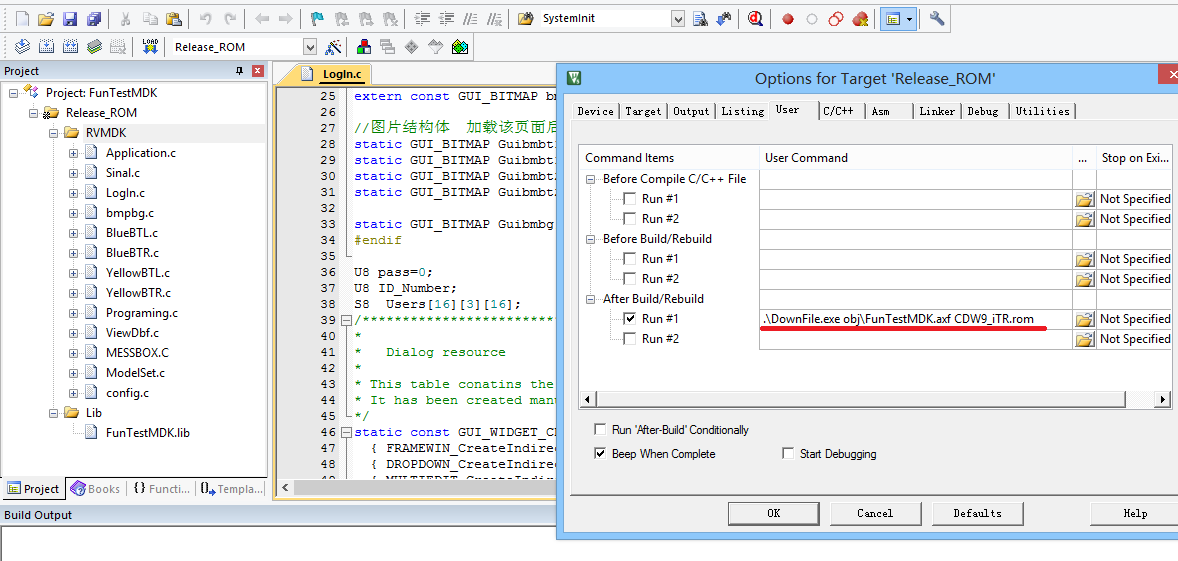
Task: Open the Debug tab
Action: coord(983,111)
